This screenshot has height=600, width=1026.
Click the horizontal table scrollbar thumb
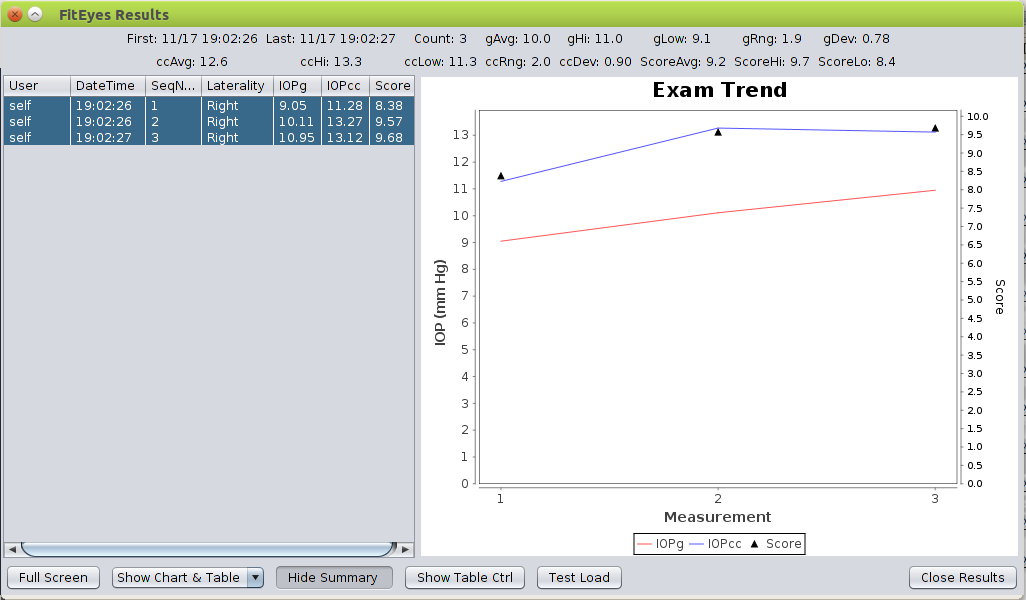click(x=209, y=549)
